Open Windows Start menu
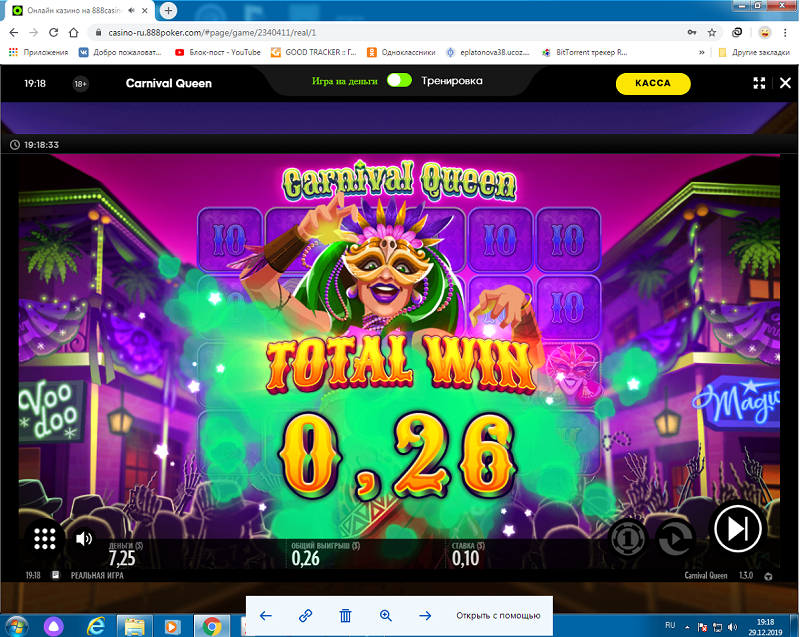 point(16,626)
